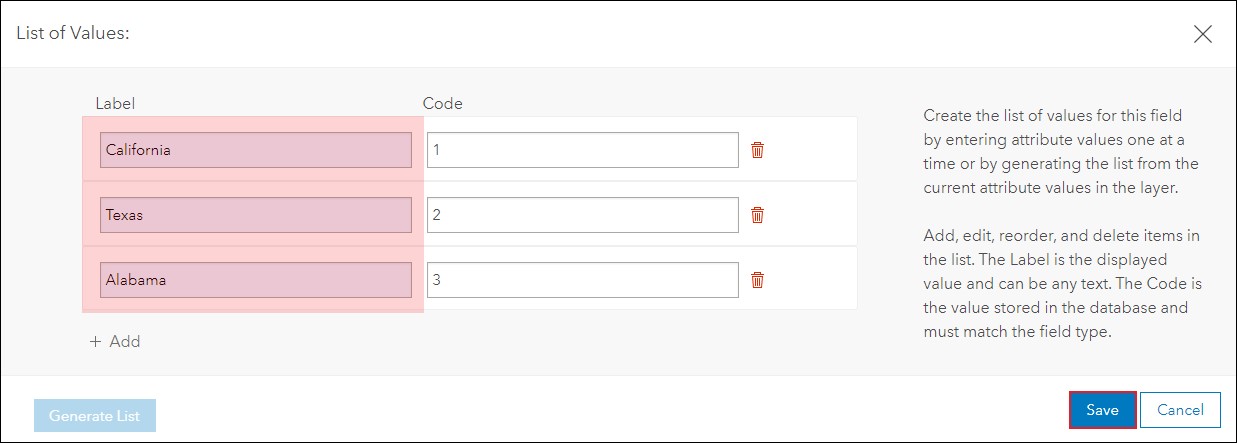1237x443 pixels.
Task: Close the List of Values dialog
Action: (1203, 33)
